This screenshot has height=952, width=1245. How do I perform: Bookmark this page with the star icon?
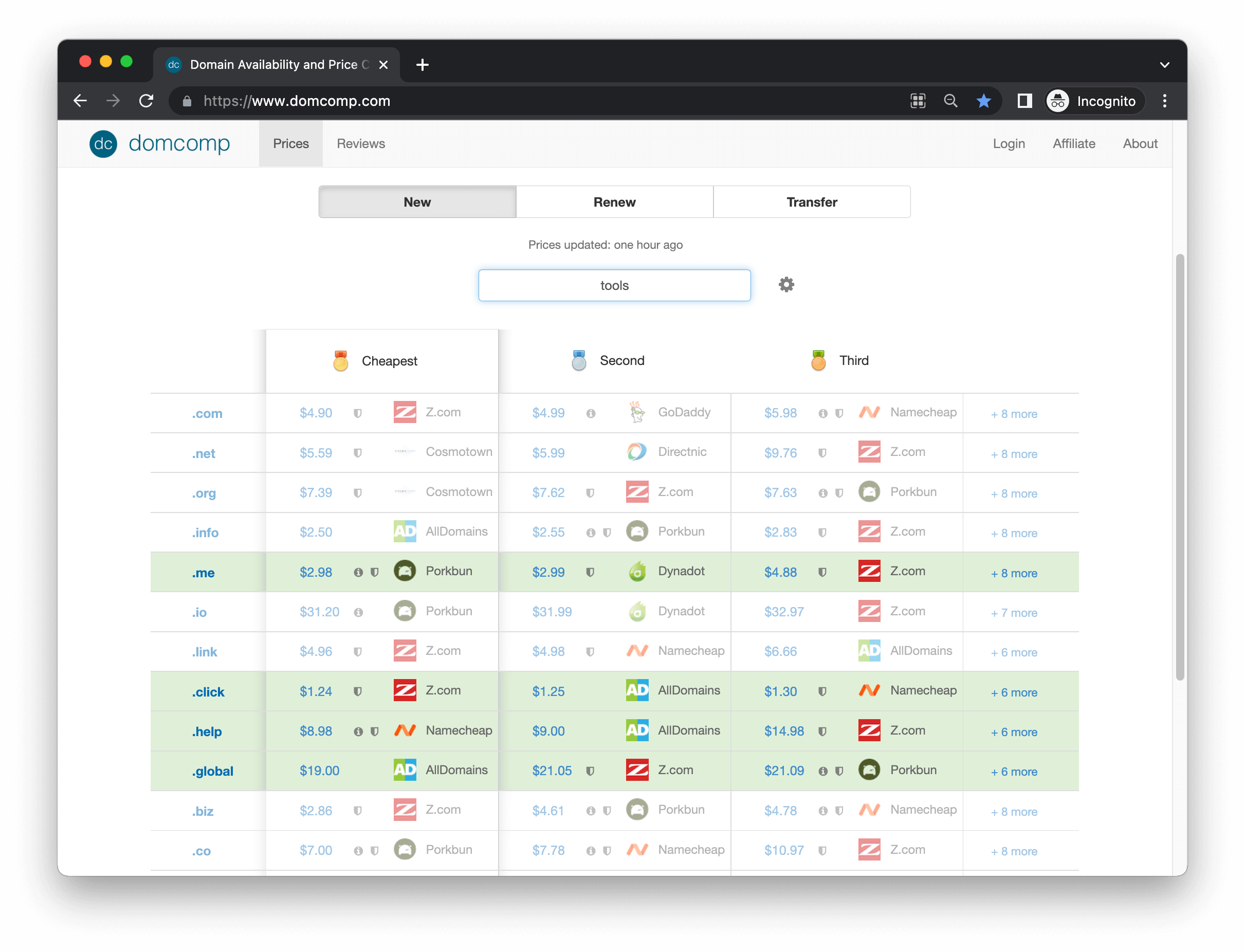tap(983, 101)
